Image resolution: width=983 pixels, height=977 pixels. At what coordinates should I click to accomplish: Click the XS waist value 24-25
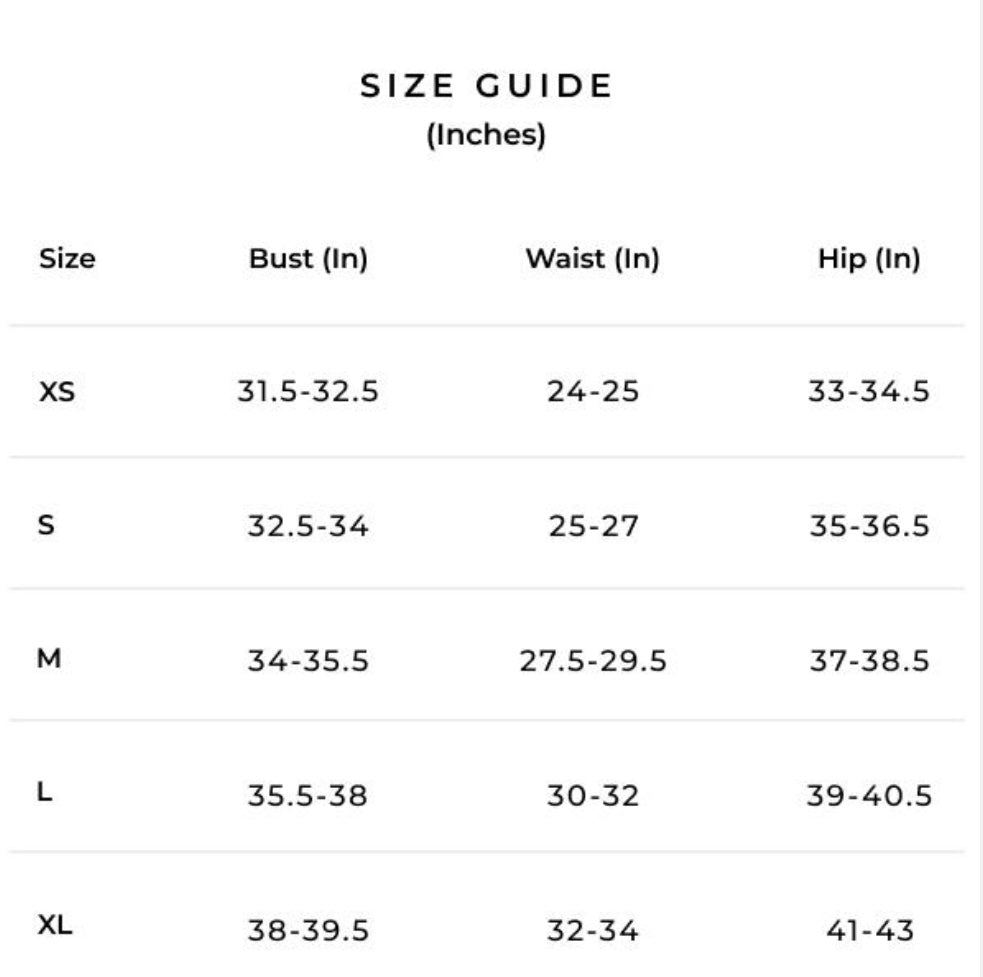(x=592, y=392)
